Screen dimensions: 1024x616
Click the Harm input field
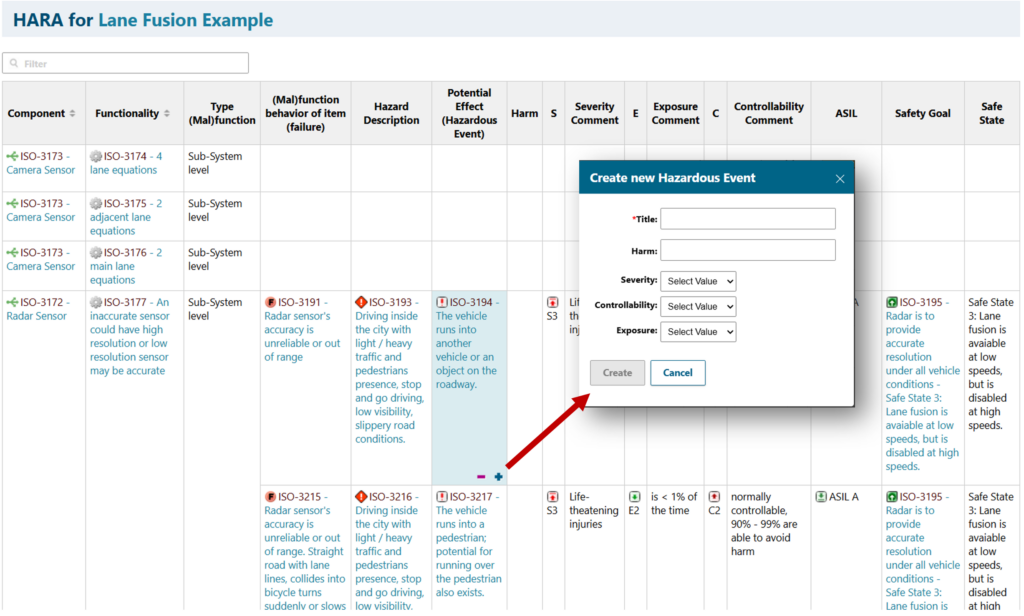point(748,250)
